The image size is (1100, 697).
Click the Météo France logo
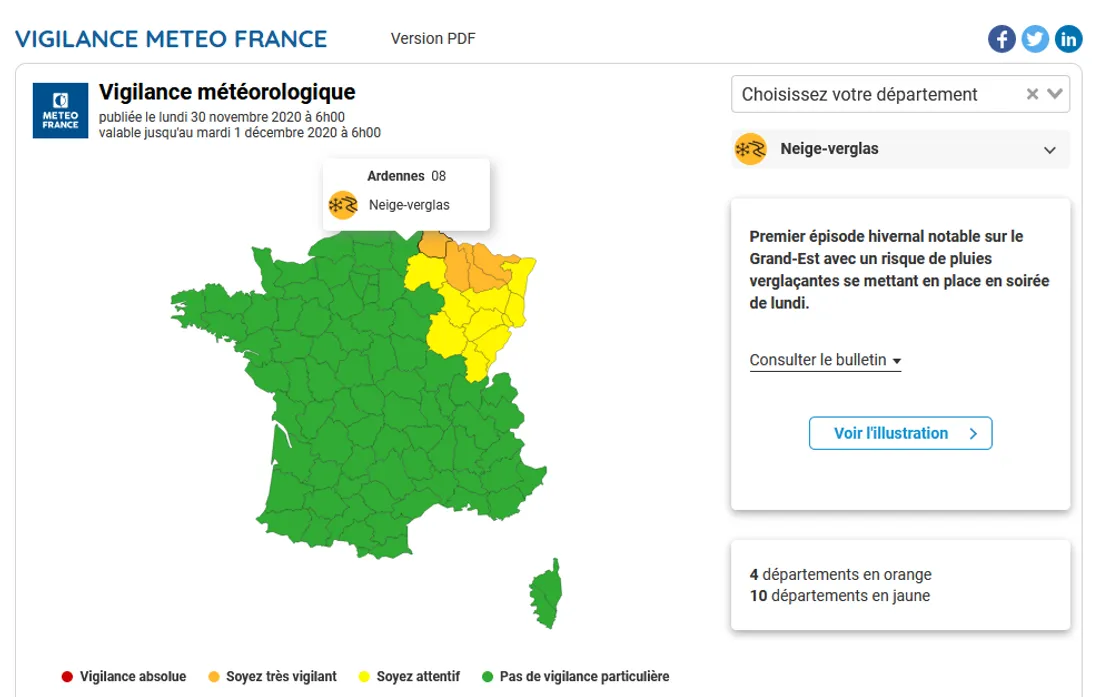pos(62,110)
